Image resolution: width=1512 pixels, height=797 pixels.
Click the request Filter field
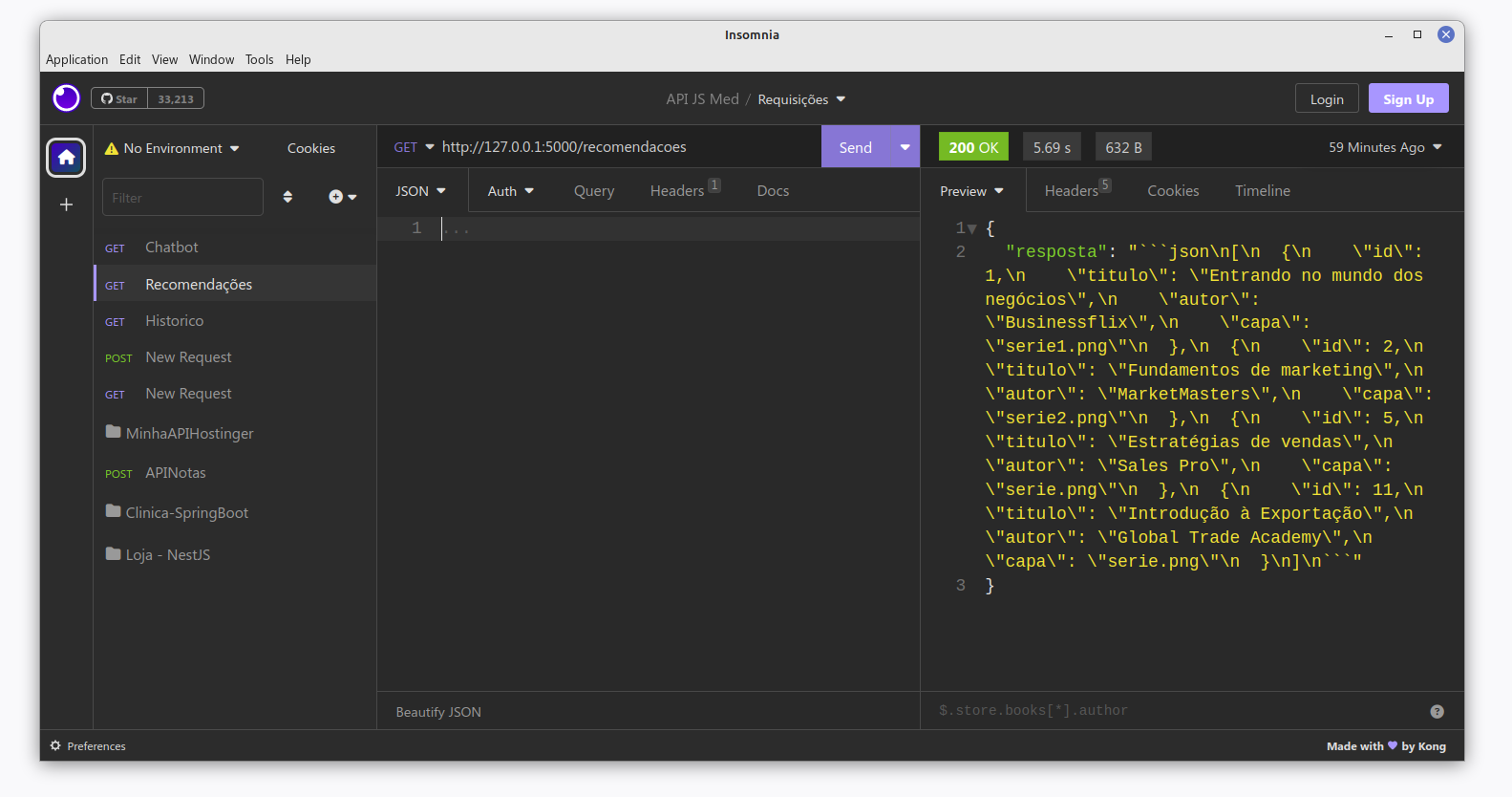click(x=182, y=197)
